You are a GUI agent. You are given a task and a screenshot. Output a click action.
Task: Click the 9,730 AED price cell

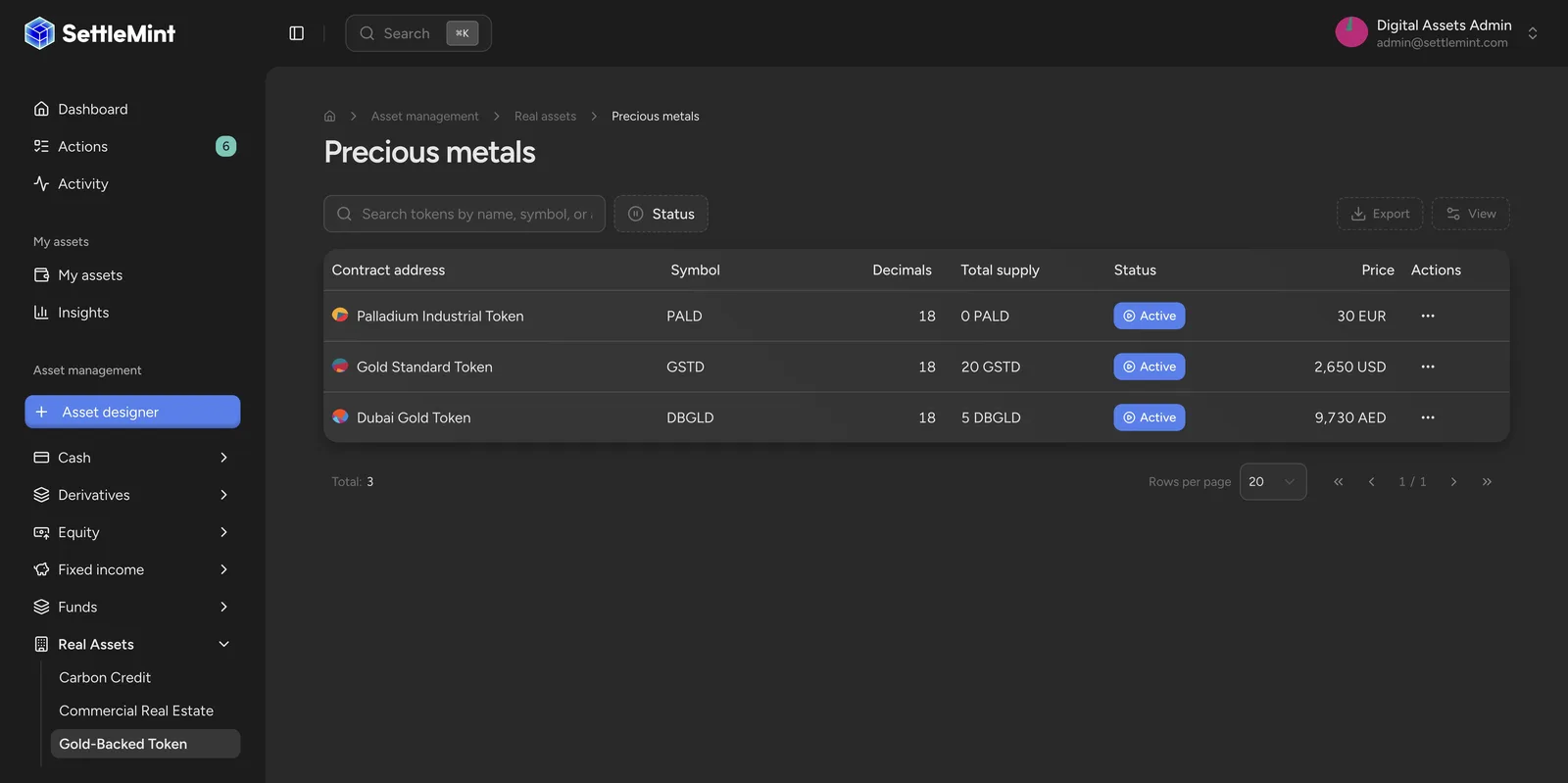[1349, 418]
